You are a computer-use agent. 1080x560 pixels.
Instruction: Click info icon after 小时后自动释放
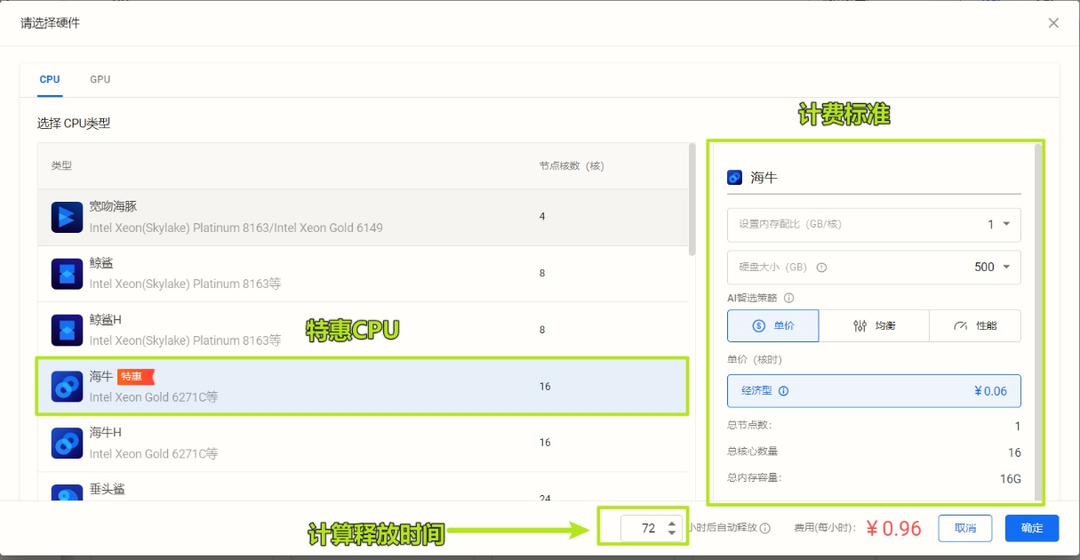point(765,528)
